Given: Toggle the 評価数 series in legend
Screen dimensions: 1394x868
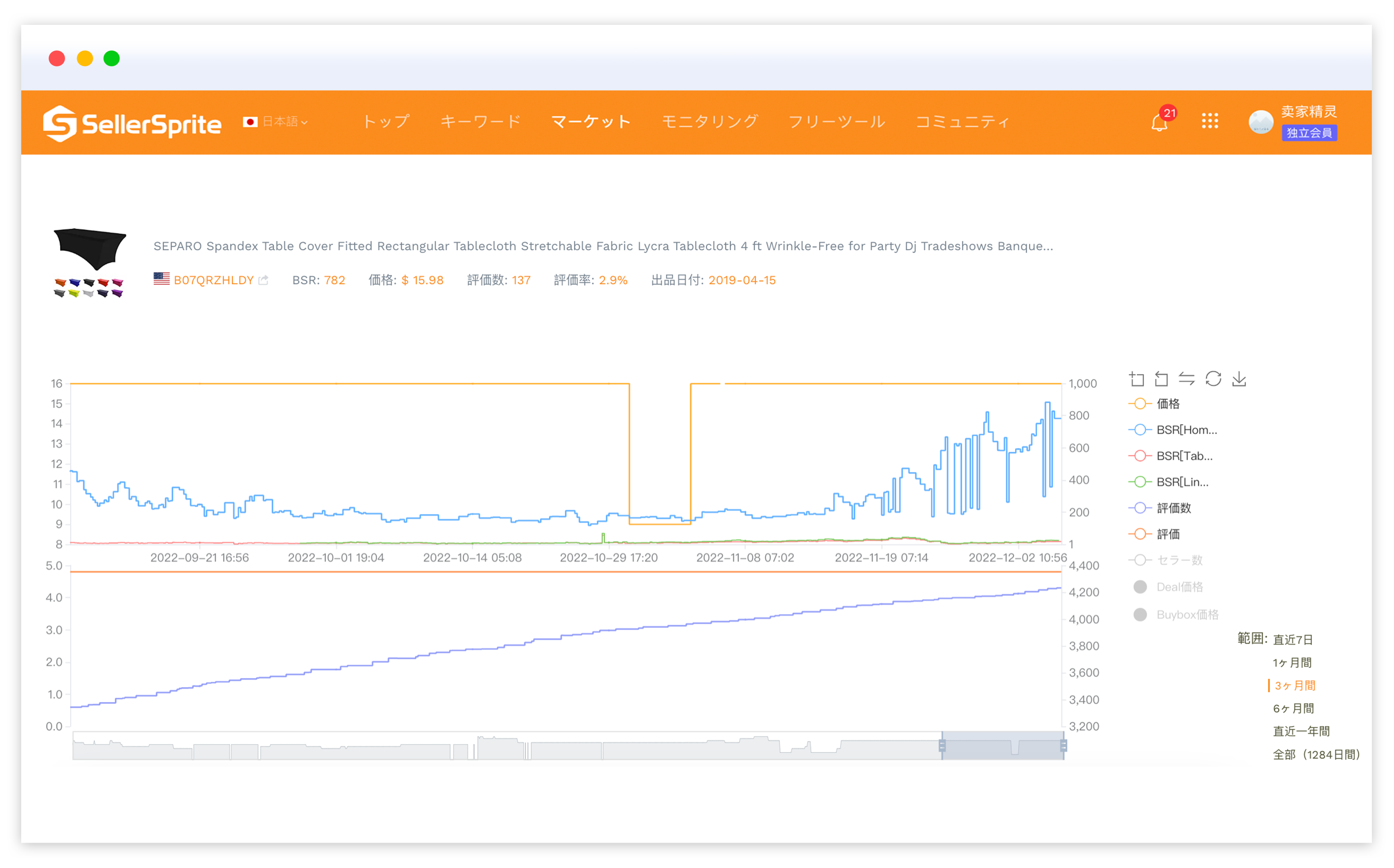Looking at the screenshot, I should coord(1159,508).
